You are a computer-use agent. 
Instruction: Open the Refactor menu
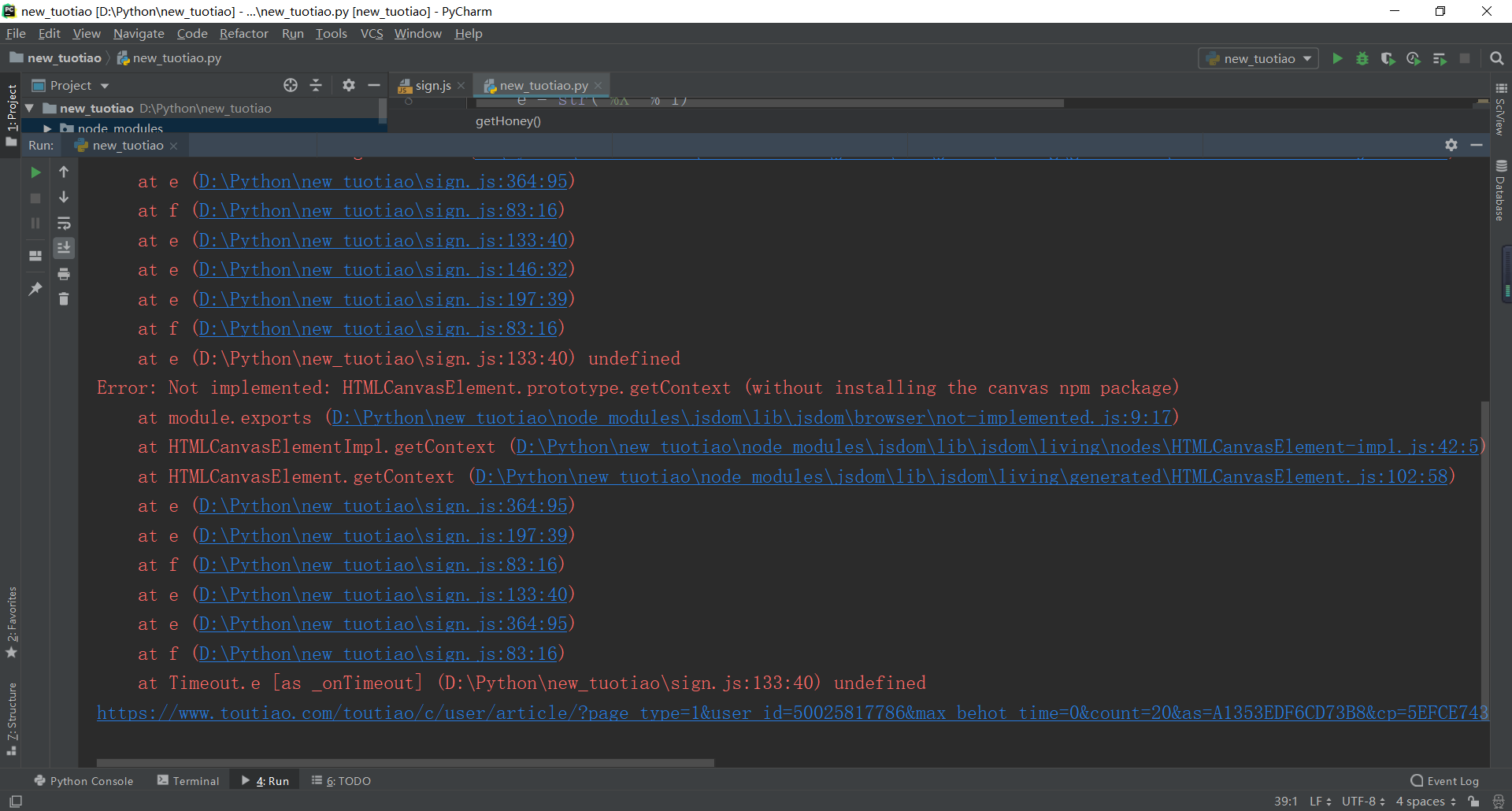(x=243, y=33)
